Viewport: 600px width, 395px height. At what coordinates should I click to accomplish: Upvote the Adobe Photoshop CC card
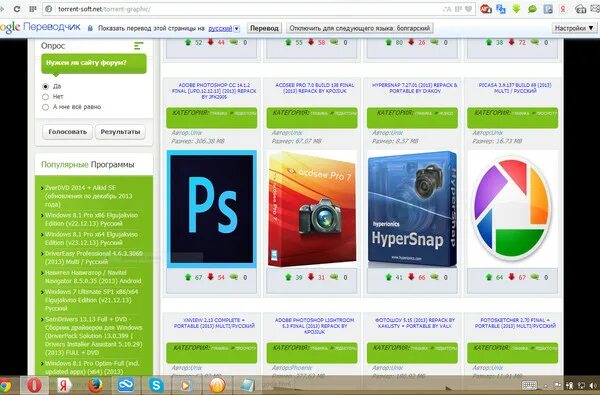(x=188, y=277)
